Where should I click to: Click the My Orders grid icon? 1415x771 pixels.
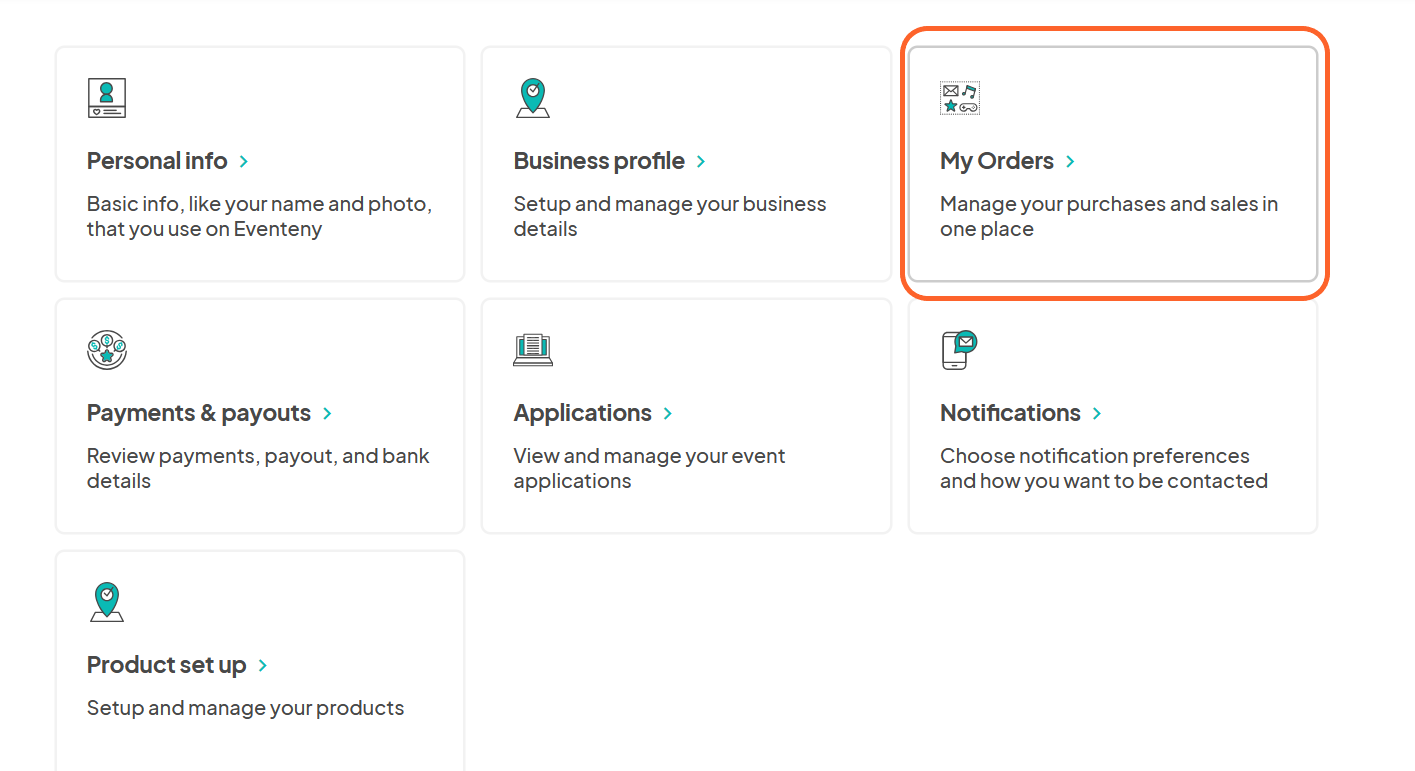[x=960, y=98]
